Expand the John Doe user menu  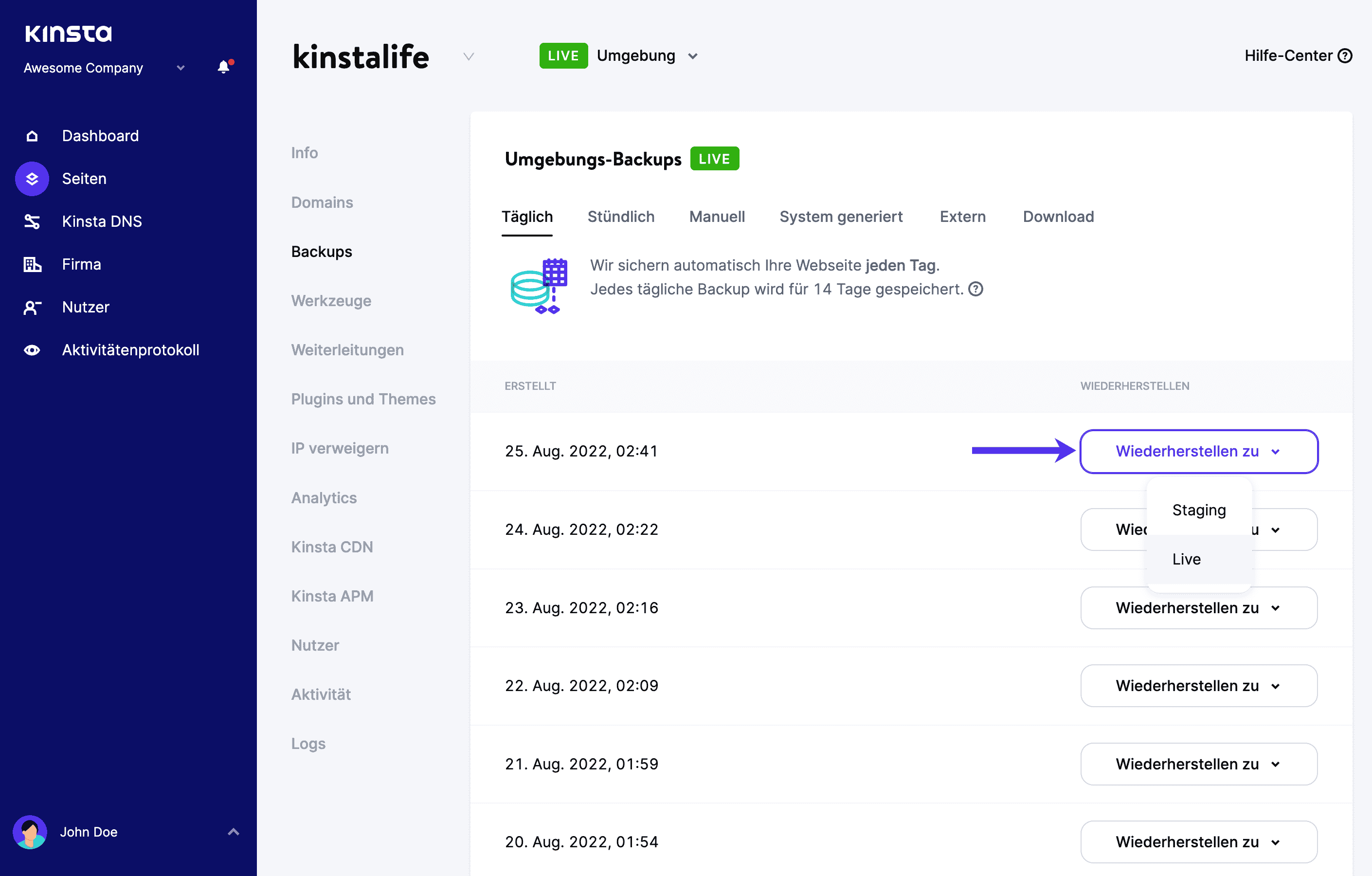(233, 832)
